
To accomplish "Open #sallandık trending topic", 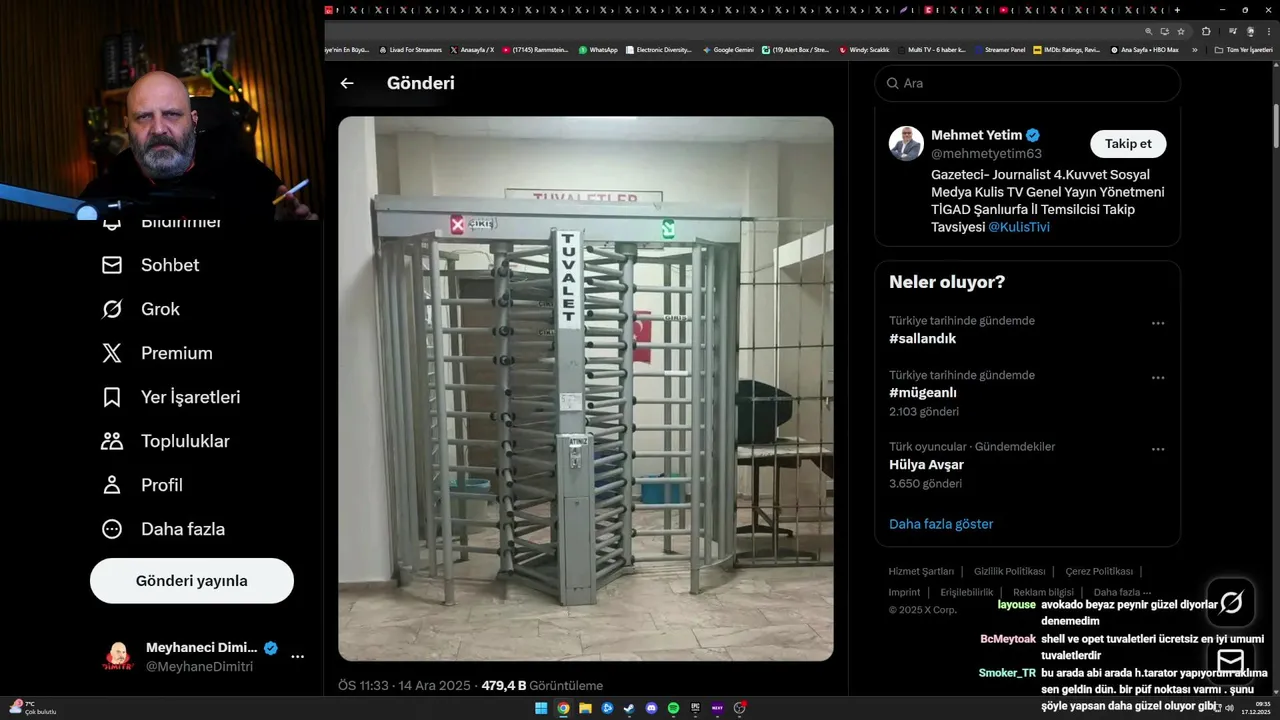I will (922, 339).
